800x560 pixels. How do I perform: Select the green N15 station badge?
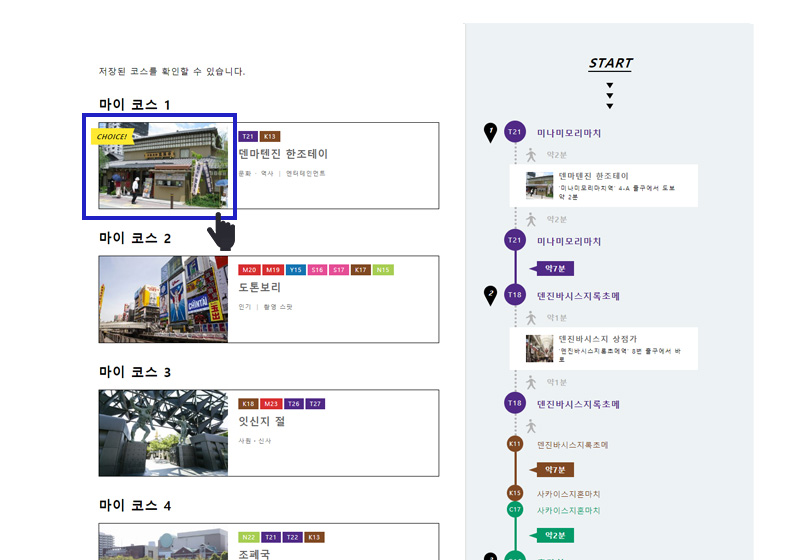pyautogui.click(x=383, y=270)
